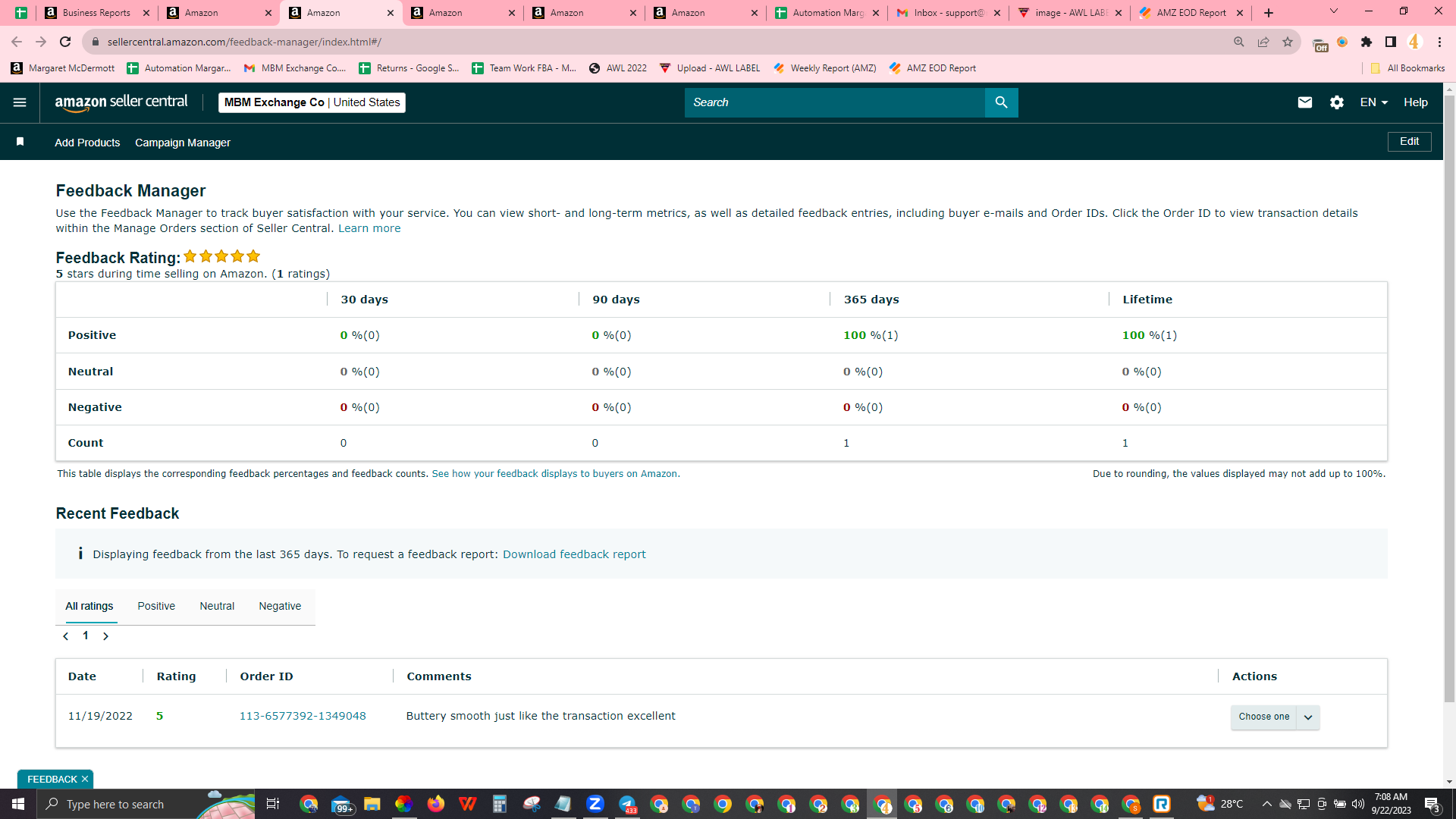
Task: Open Upload - AWL LABEL bookmark
Action: click(710, 68)
